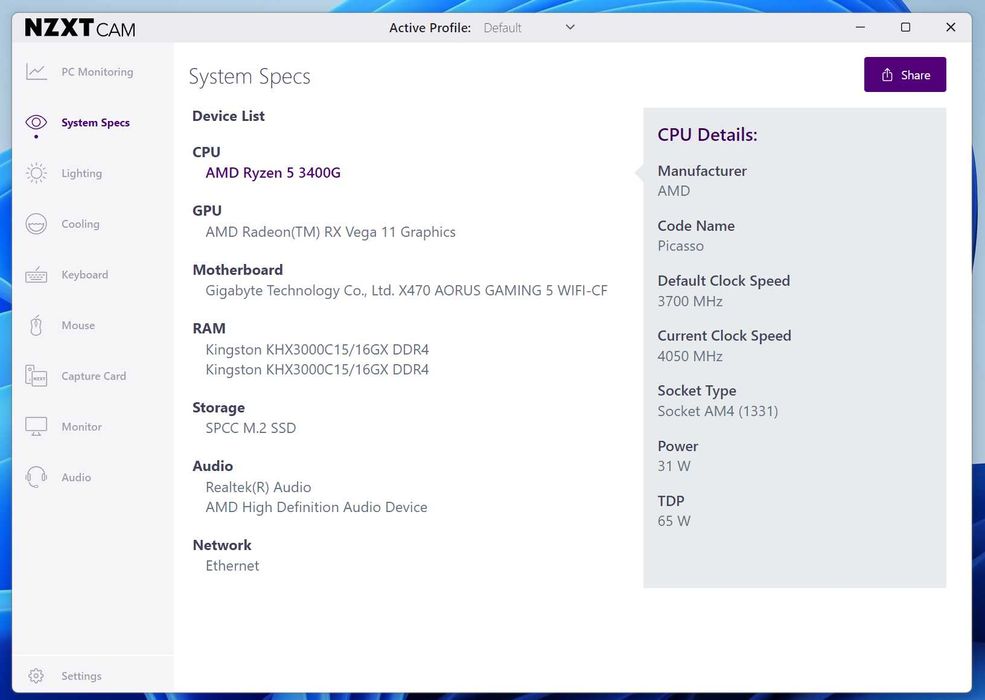The width and height of the screenshot is (985, 700).
Task: Select Mouse section label
Action: pyautogui.click(x=78, y=325)
